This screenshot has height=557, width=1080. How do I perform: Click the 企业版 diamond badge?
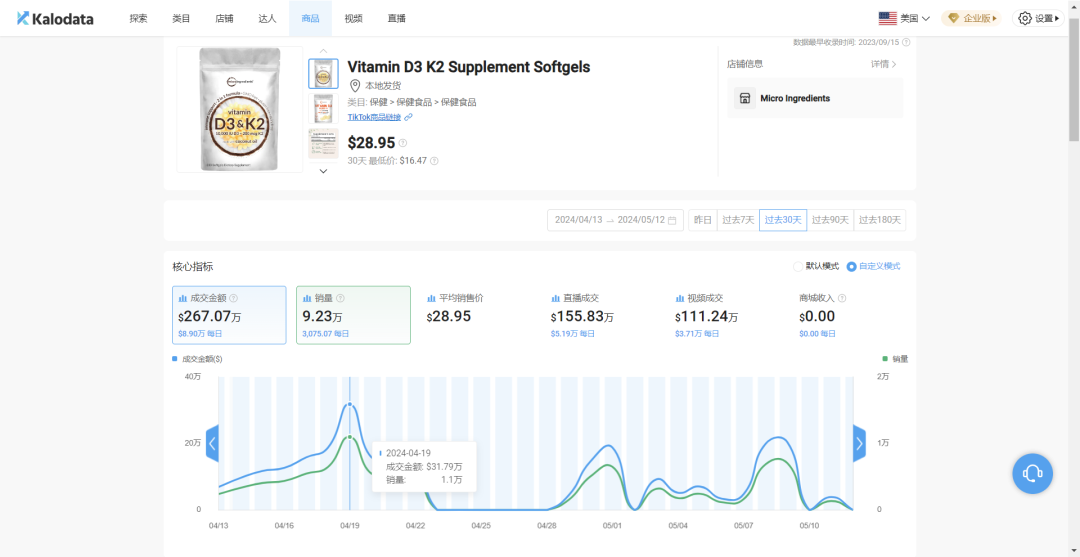(x=971, y=19)
